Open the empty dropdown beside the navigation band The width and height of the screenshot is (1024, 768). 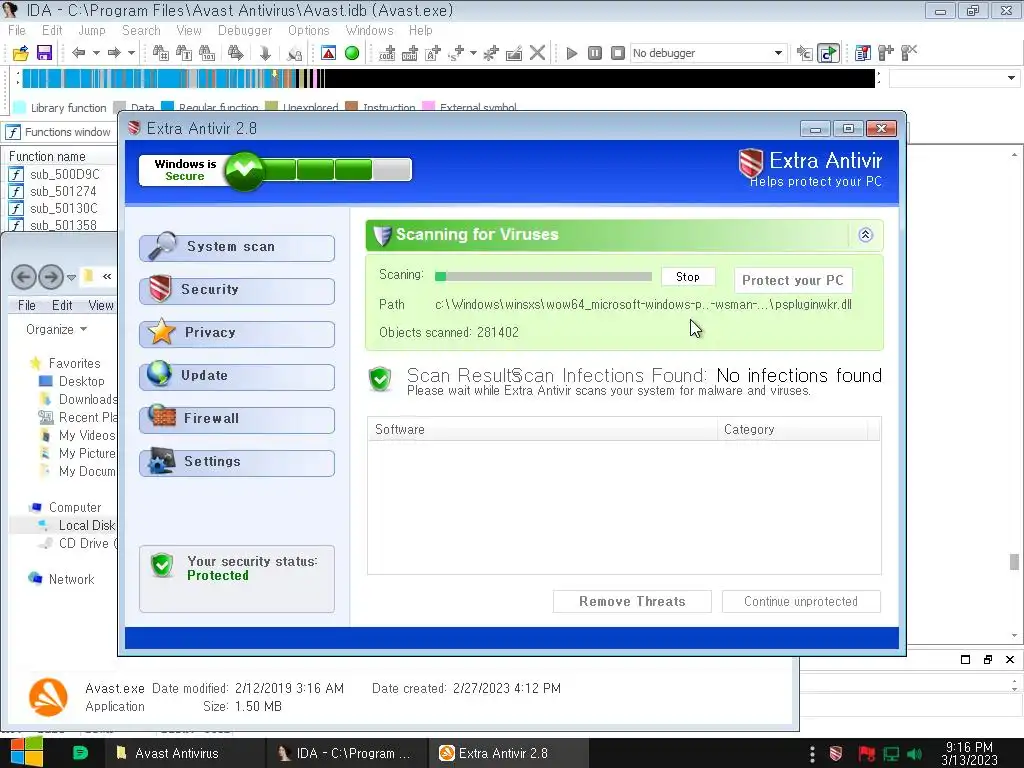(953, 78)
